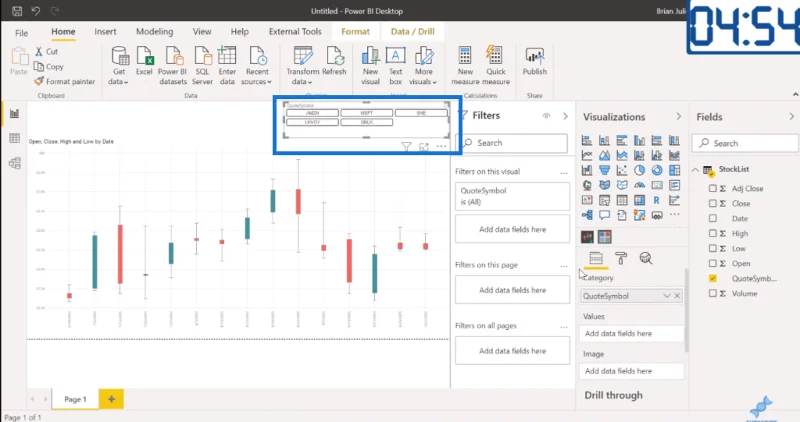Select the Q&A speech bubble visual icon
This screenshot has width=800, height=422.
click(x=605, y=215)
